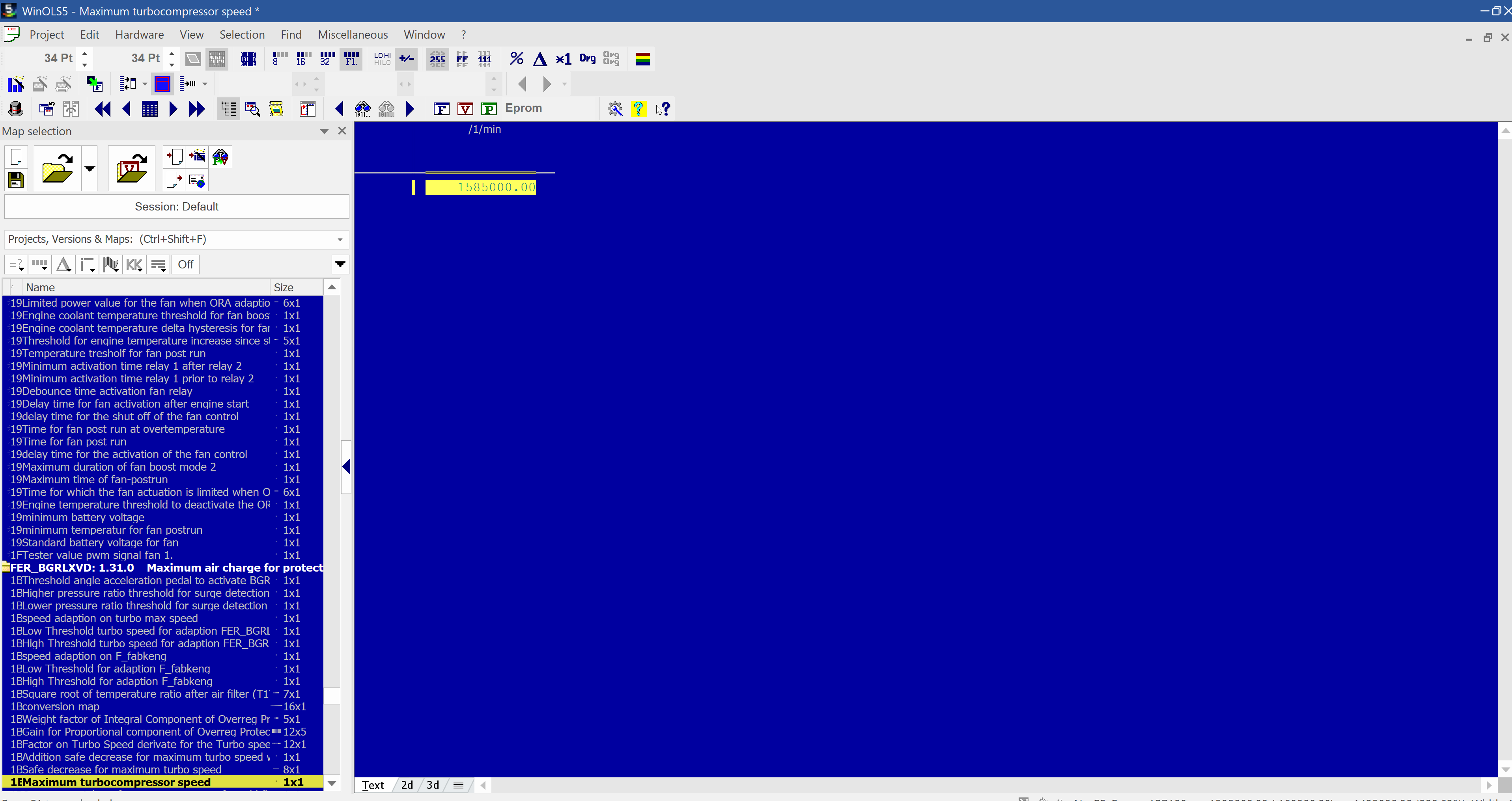Open the dropdown next to the swap columns icon
This screenshot has height=801, width=1512.
click(145, 84)
